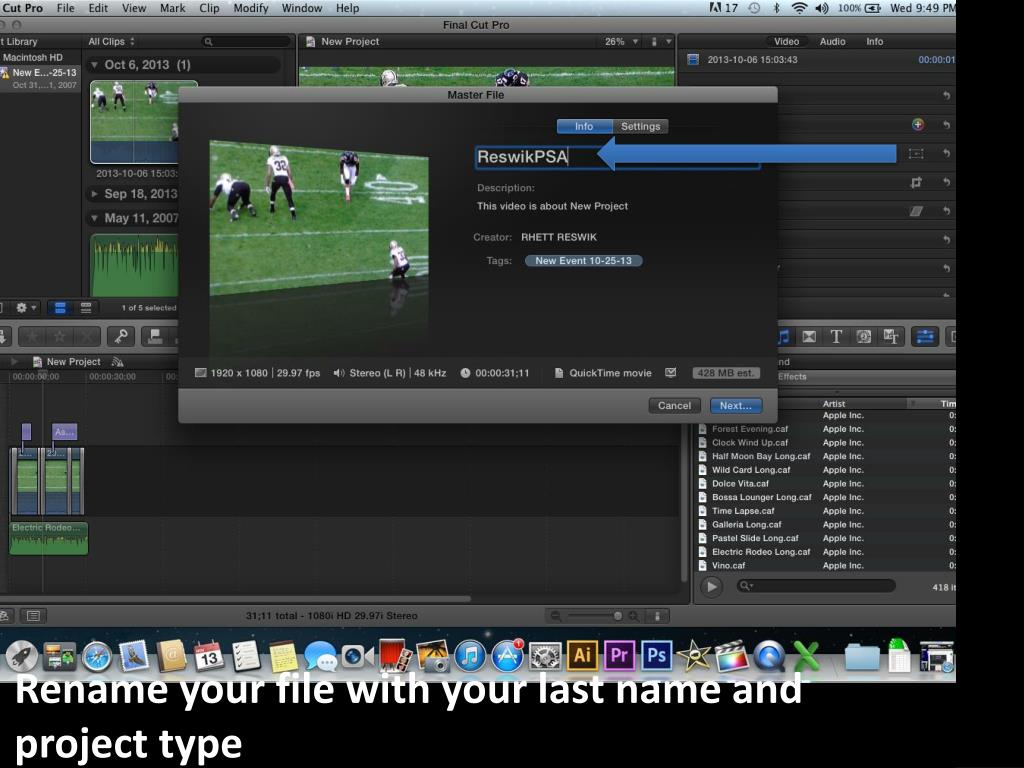Open Final Cut Pro clapperboard in dock
1024x768 pixels.
tap(731, 655)
